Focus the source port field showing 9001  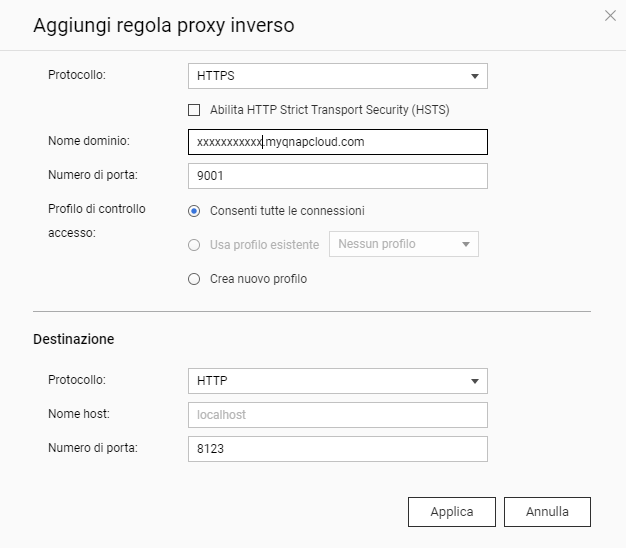(x=337, y=176)
